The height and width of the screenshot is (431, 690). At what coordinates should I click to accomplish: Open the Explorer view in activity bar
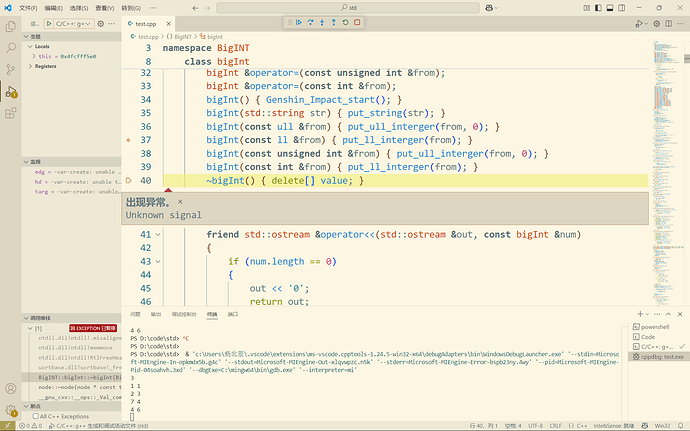[11, 27]
